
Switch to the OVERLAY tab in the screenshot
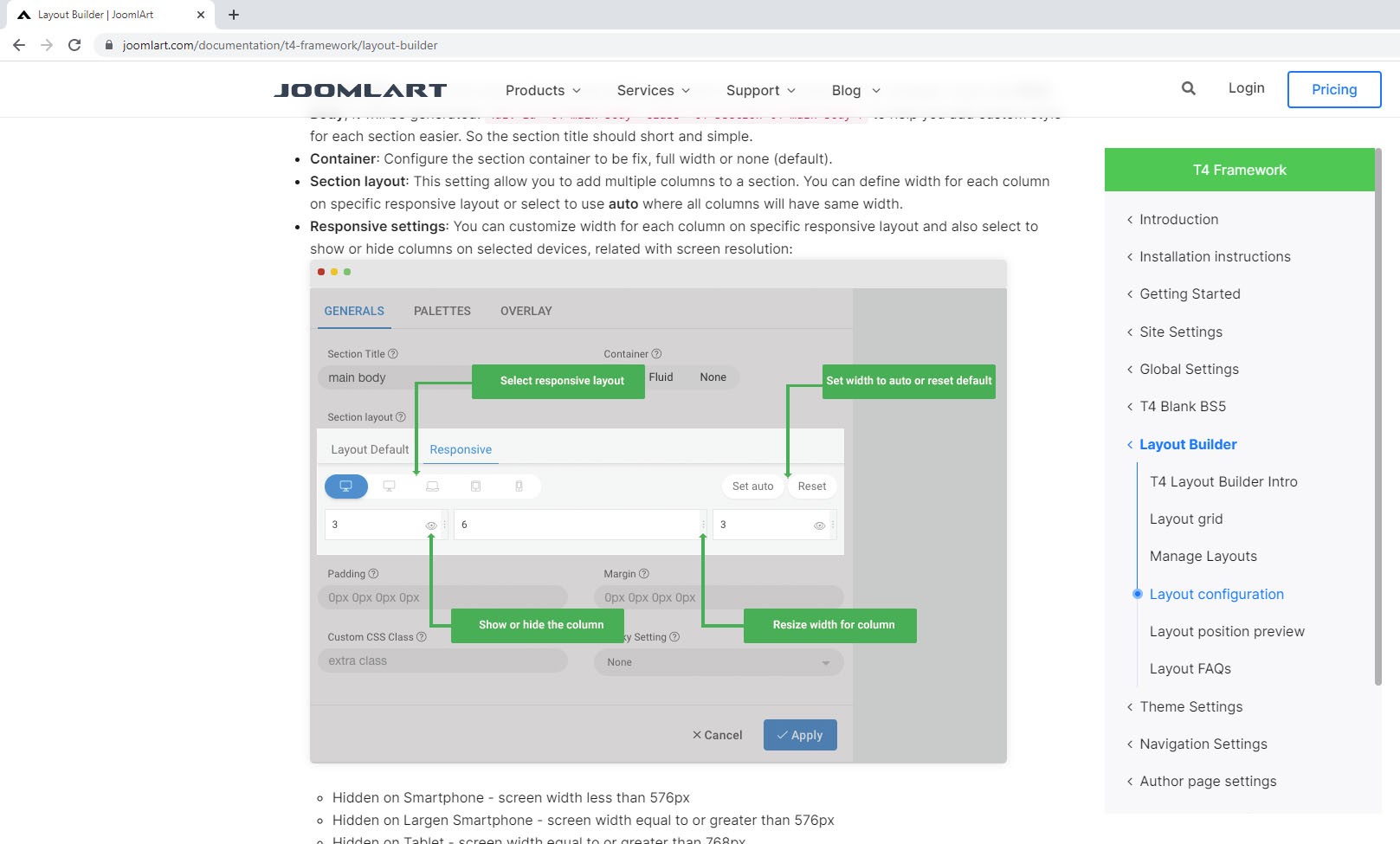pos(526,311)
